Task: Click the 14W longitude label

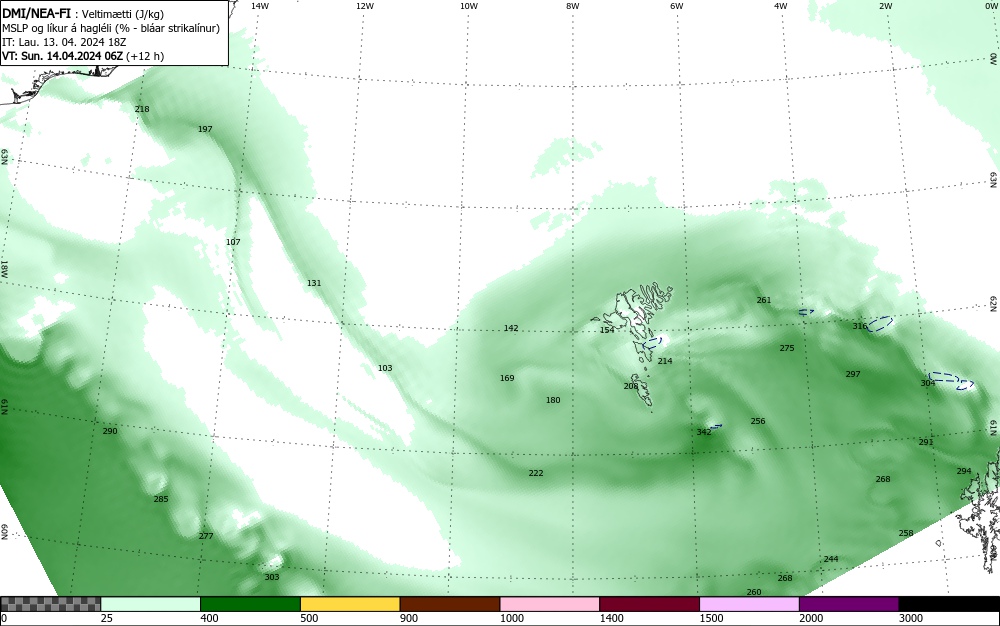Action: pyautogui.click(x=260, y=6)
